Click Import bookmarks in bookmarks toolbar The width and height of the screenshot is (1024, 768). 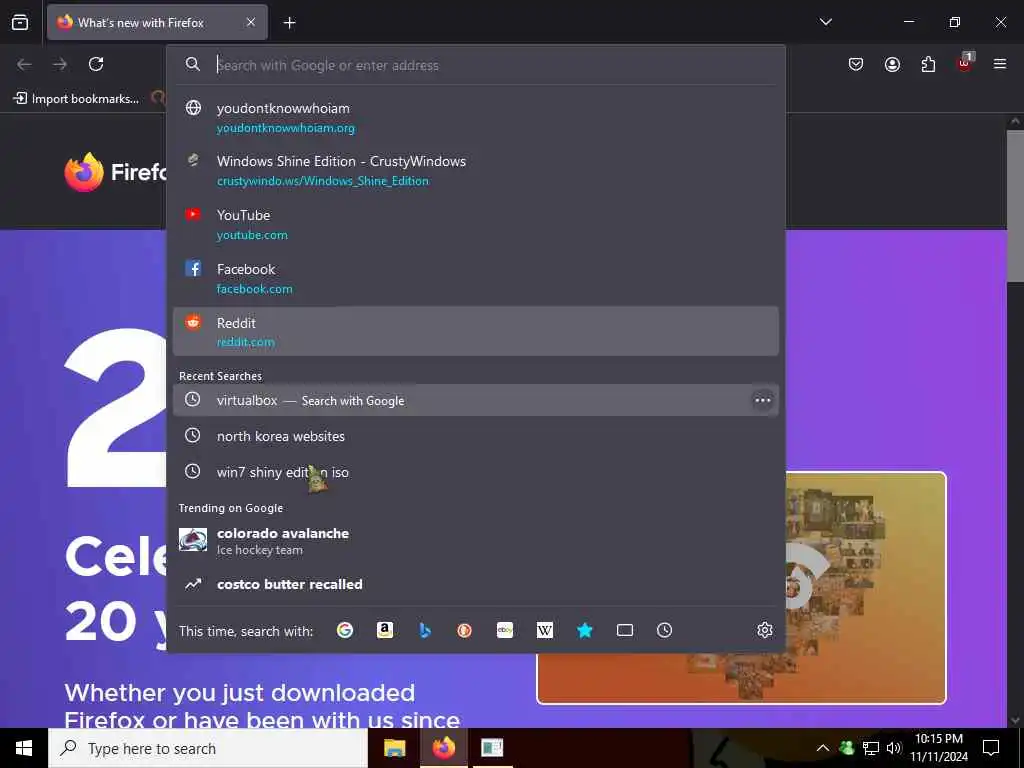point(76,99)
